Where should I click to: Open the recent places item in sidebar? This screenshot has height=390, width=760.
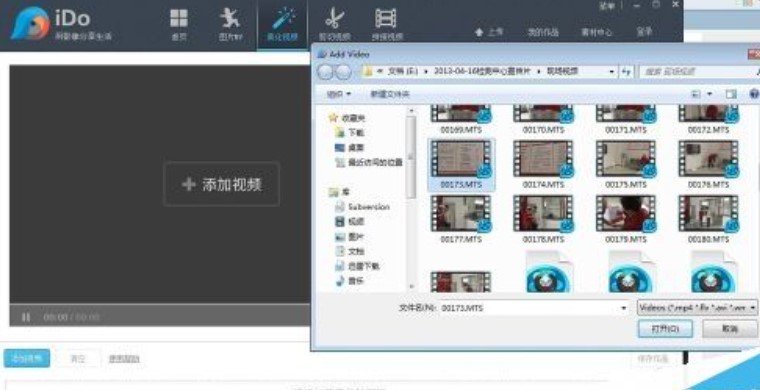click(369, 162)
